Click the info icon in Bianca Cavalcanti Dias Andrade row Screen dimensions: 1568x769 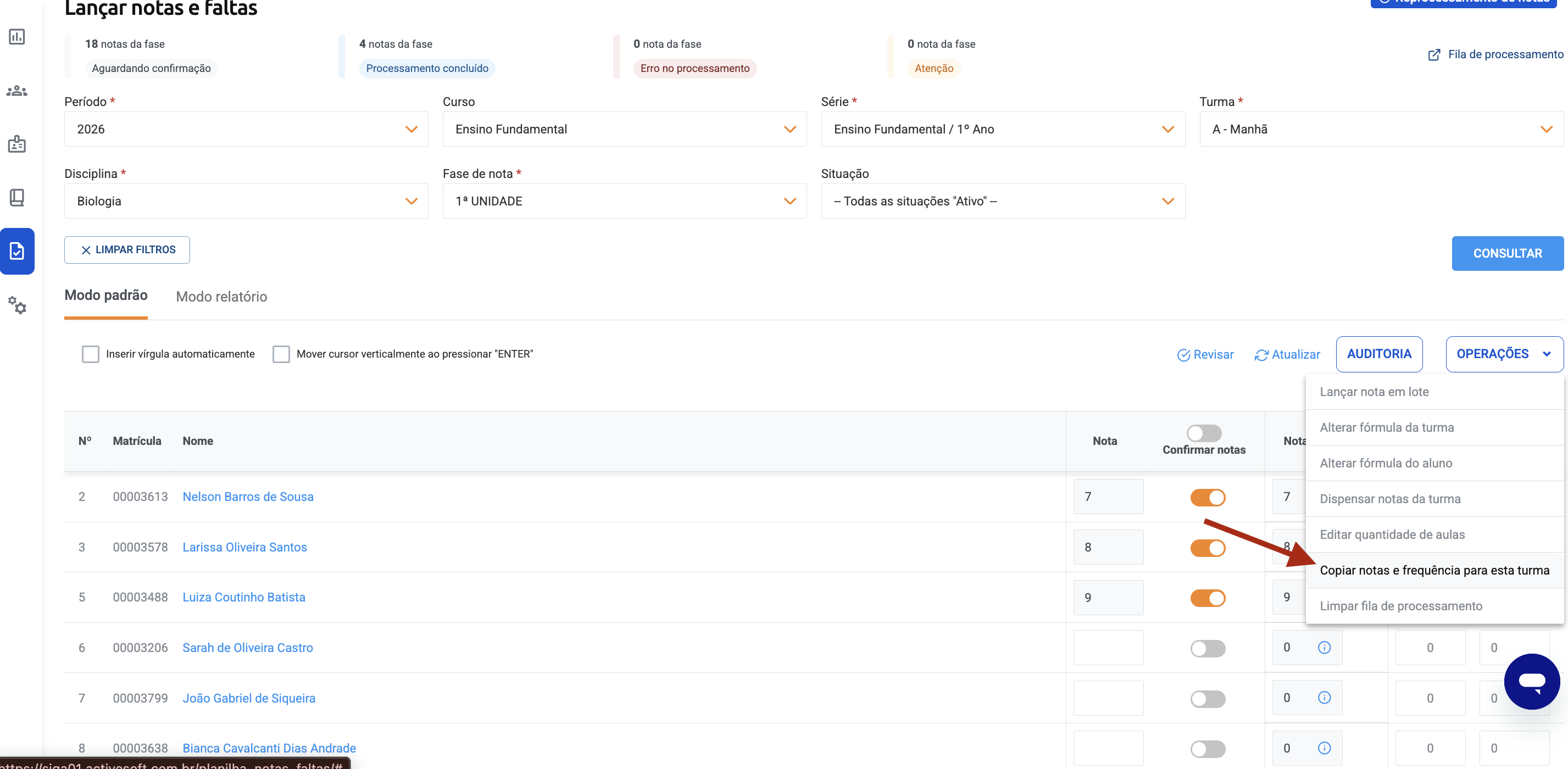(x=1324, y=748)
